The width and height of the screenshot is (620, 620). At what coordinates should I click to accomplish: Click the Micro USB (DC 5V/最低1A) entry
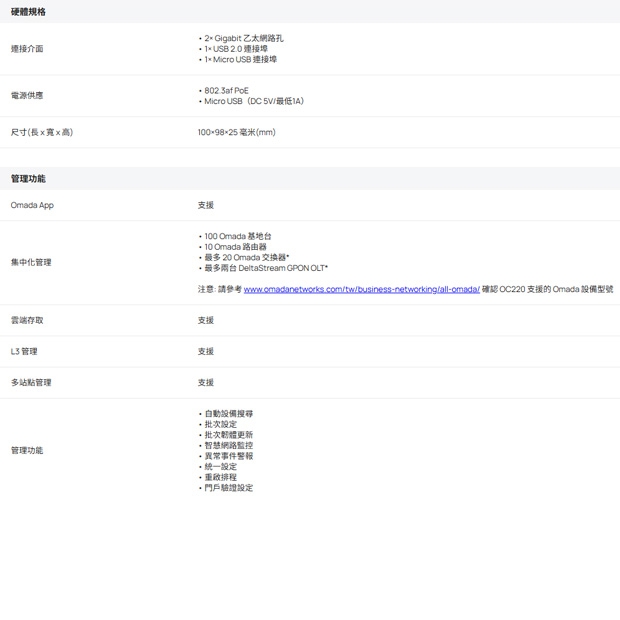click(x=254, y=101)
